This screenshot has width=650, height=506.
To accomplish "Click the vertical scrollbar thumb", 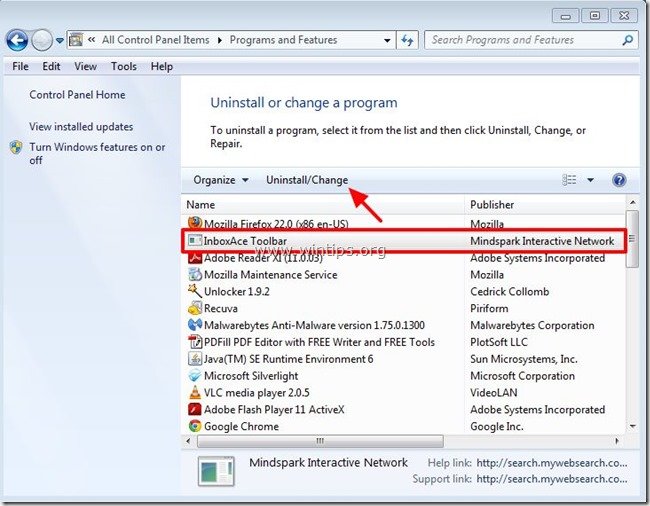I will (x=632, y=239).
